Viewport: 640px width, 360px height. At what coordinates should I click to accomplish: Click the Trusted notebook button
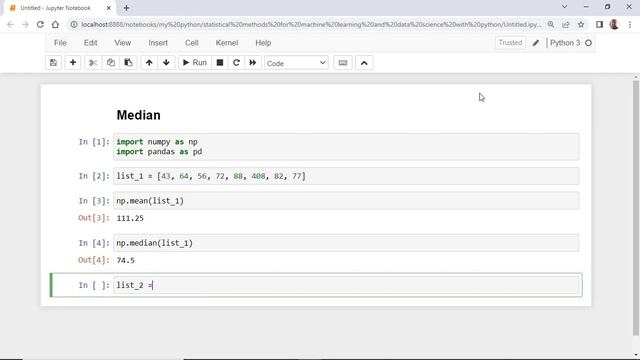pos(510,43)
